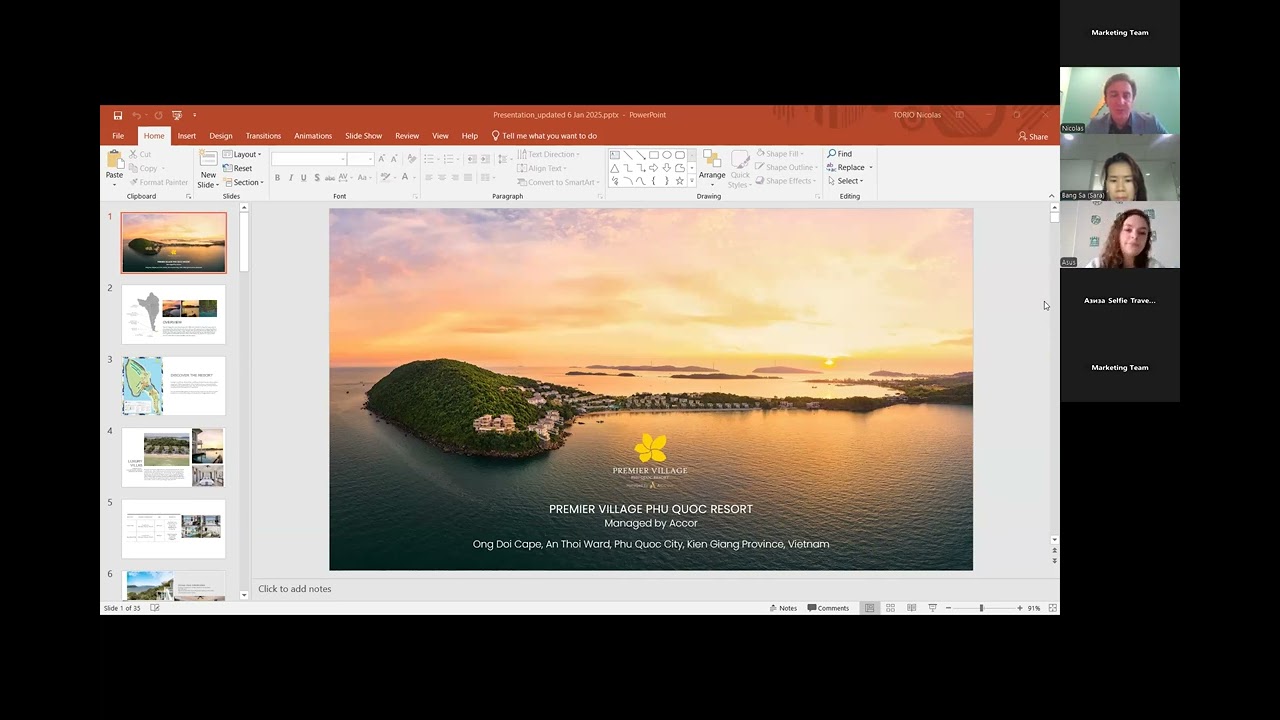Fit slide to current window
The height and width of the screenshot is (720, 1280).
tap(1052, 608)
